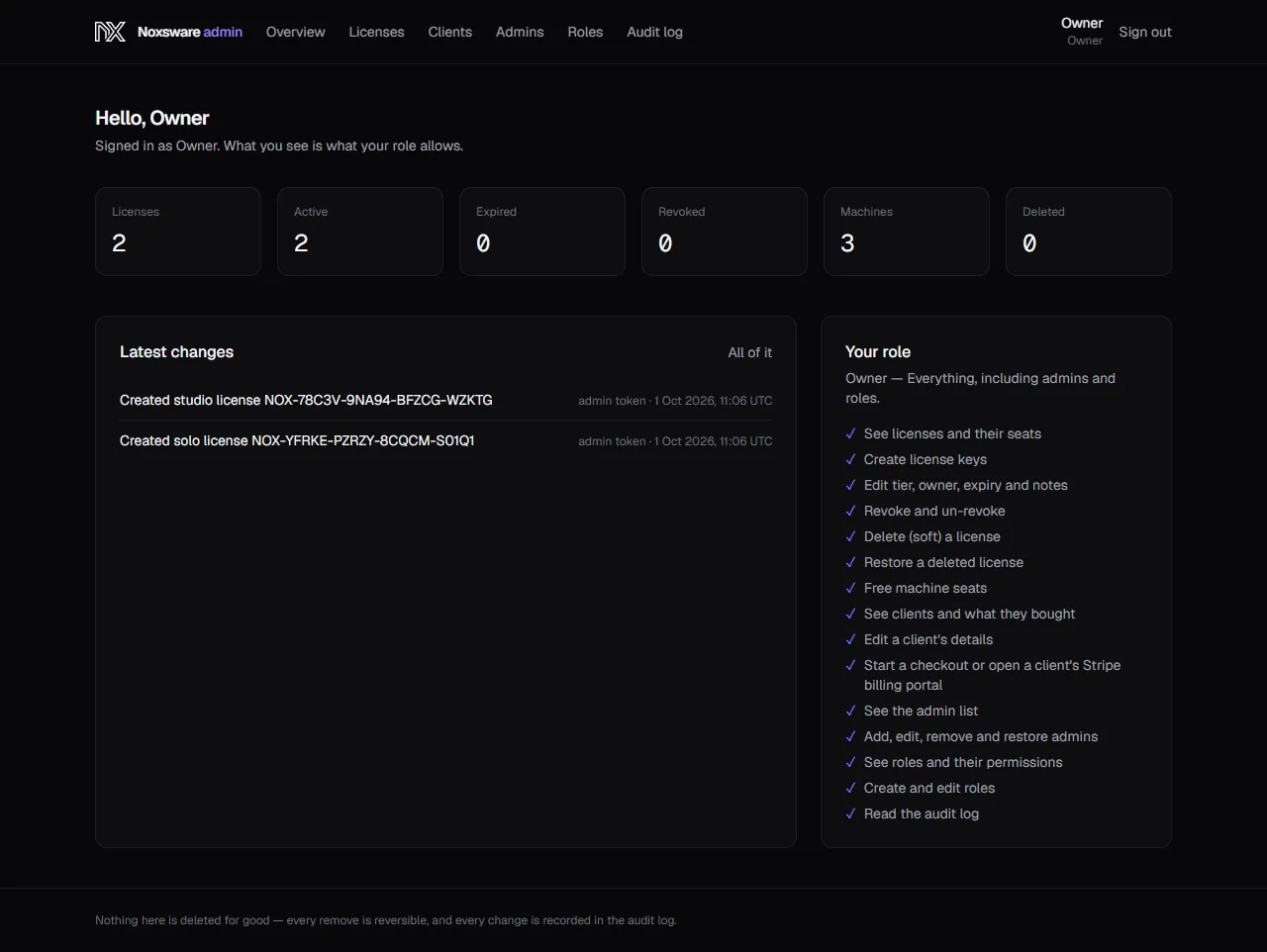This screenshot has width=1267, height=952.
Task: Click checkmark beside 'Create and edit roles'
Action: [850, 788]
